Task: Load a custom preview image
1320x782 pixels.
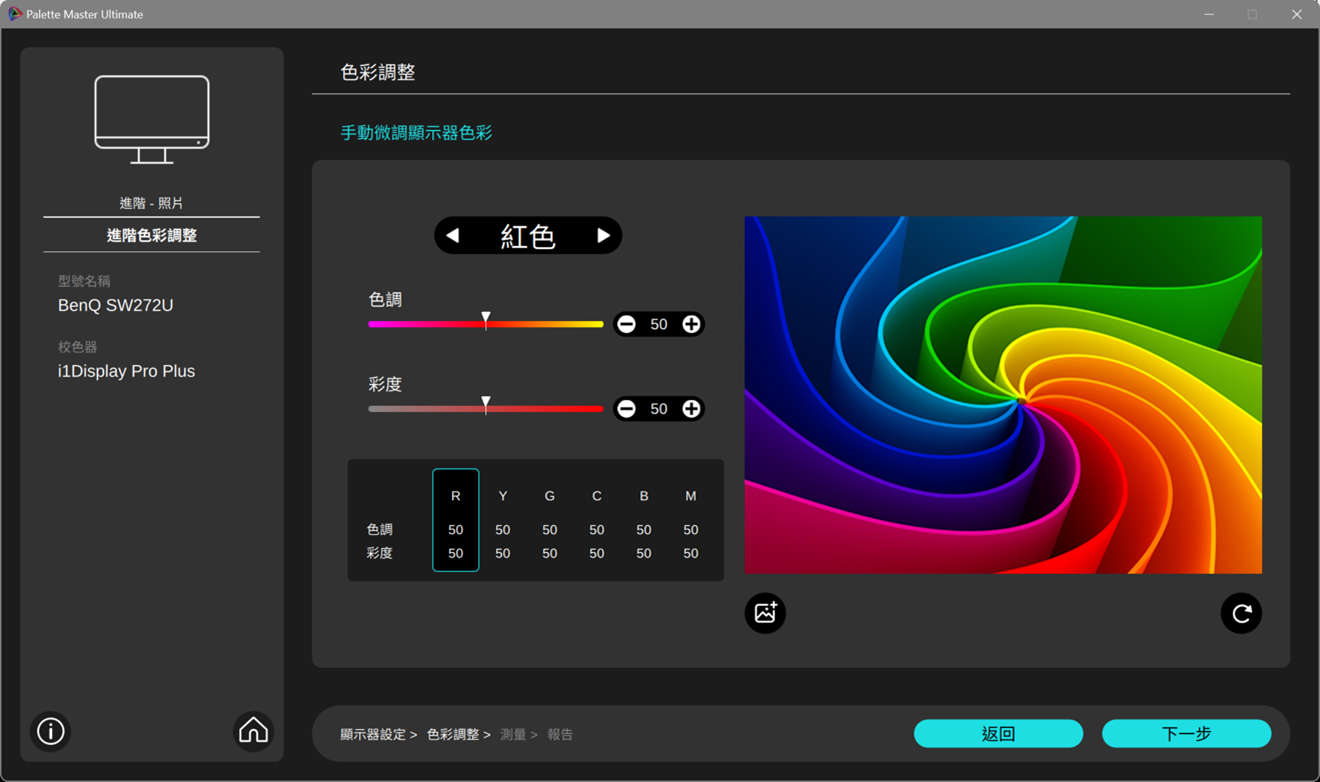Action: tap(765, 613)
